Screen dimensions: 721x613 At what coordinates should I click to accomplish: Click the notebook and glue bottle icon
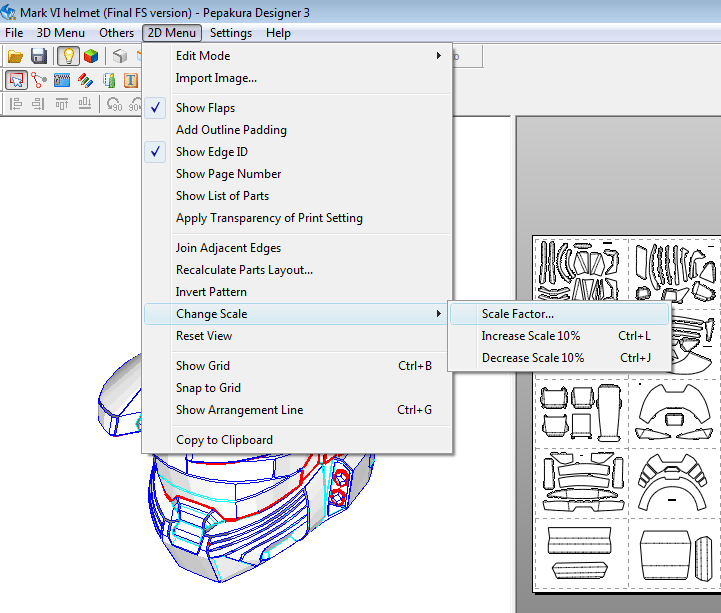(109, 80)
